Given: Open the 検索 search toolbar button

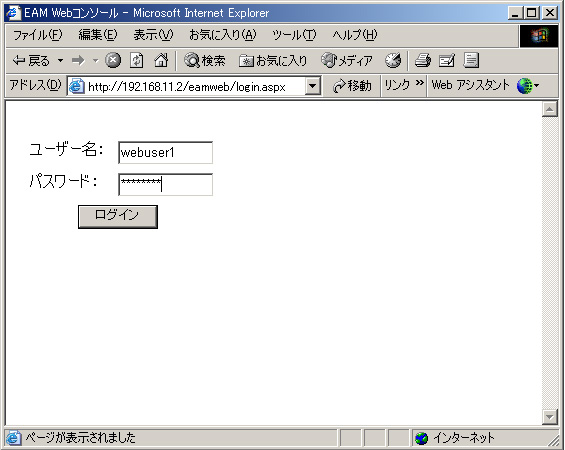Looking at the screenshot, I should pos(205,61).
